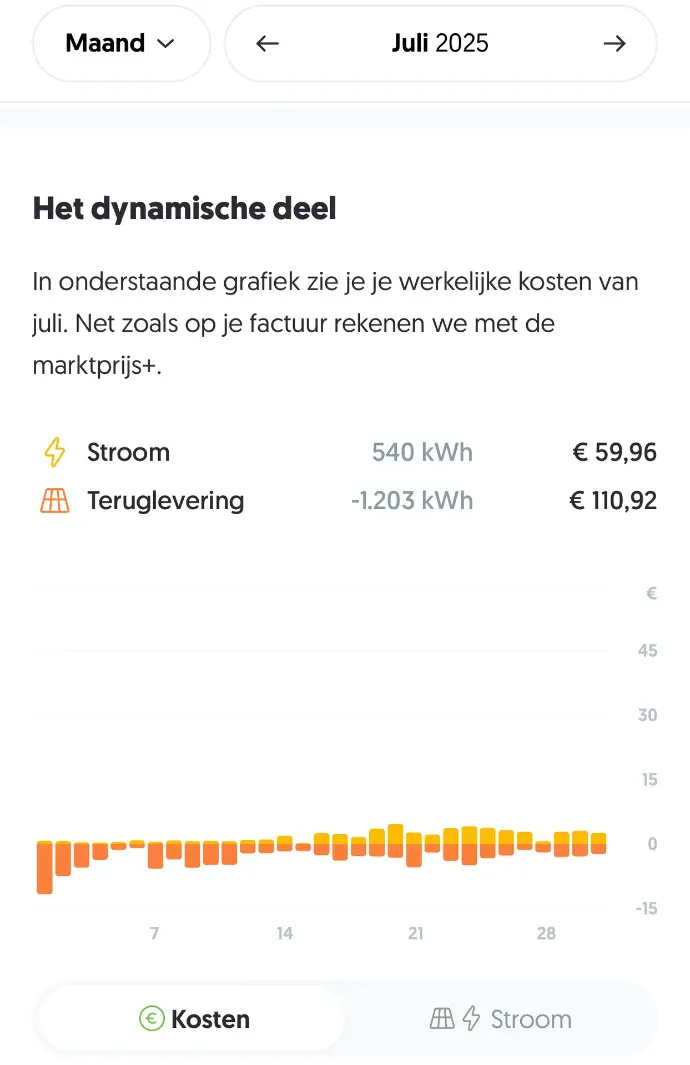This screenshot has height=1065, width=690.
Task: Click the last bar of the month
Action: click(598, 843)
